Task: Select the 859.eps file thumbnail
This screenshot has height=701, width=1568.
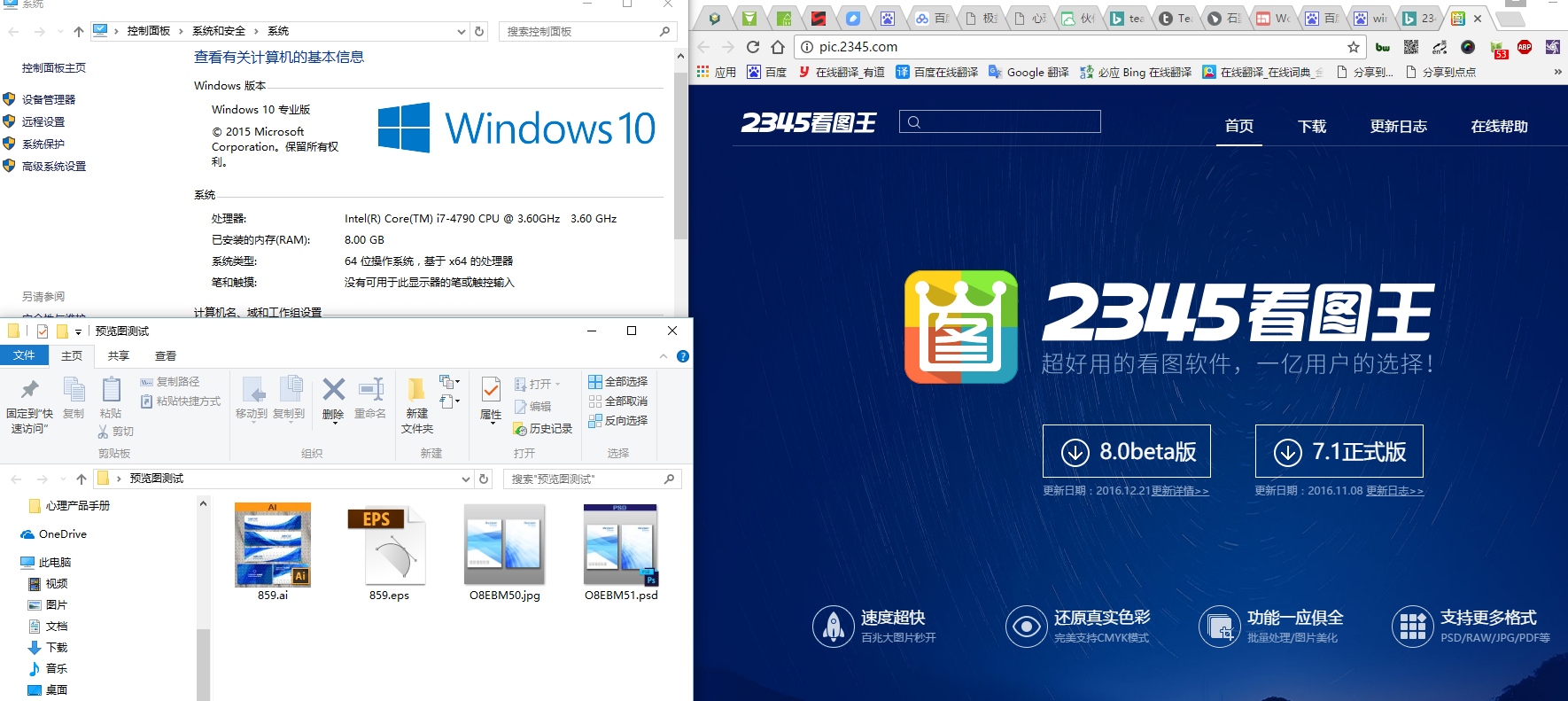Action: [x=389, y=545]
